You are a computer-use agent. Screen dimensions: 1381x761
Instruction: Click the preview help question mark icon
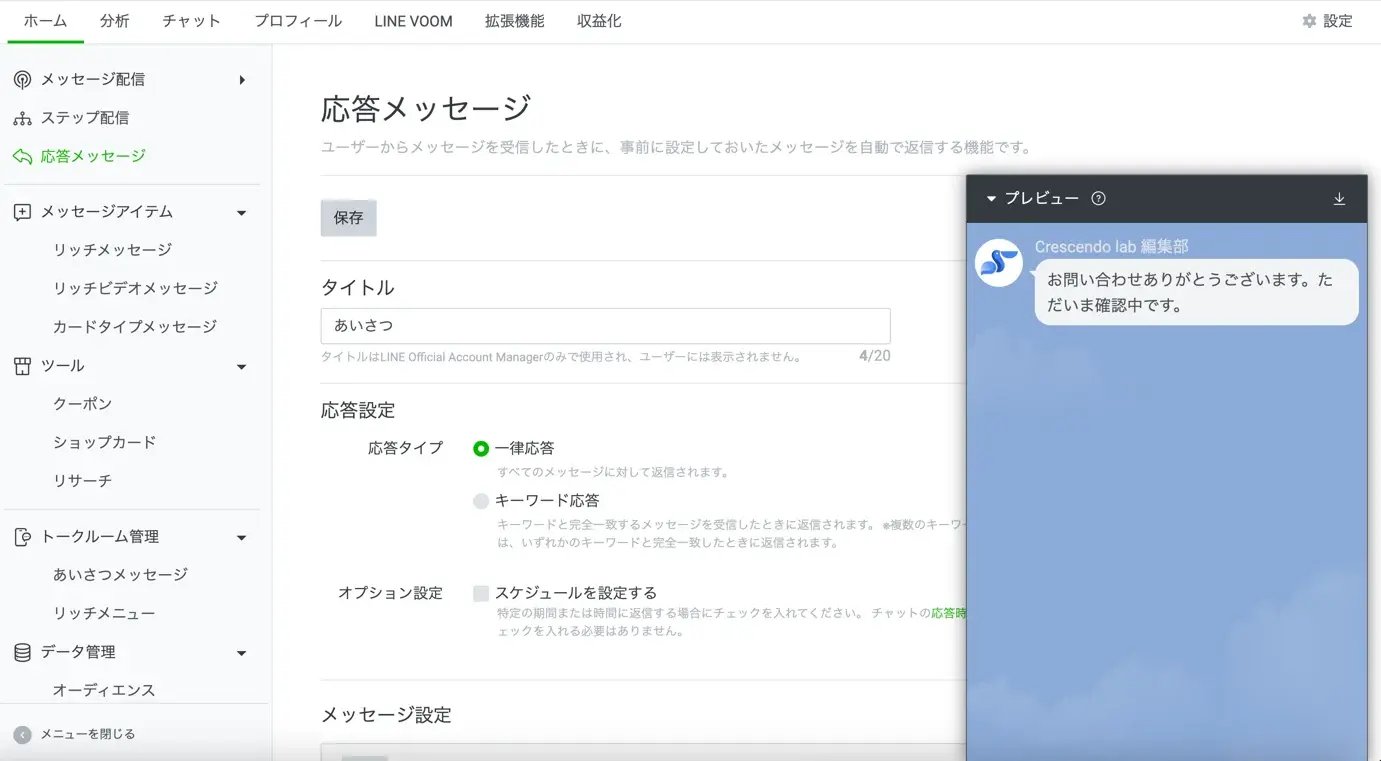[x=1098, y=198]
